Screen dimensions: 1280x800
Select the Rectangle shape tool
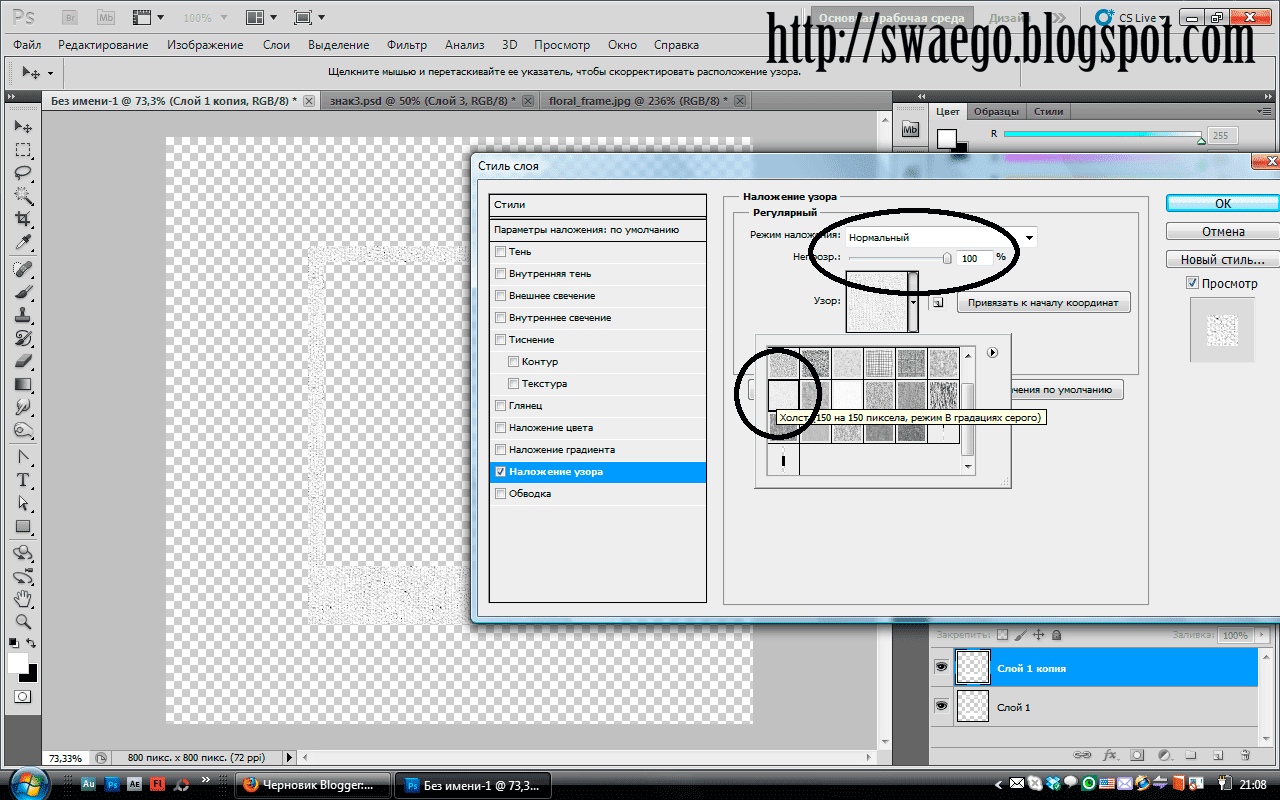(23, 527)
